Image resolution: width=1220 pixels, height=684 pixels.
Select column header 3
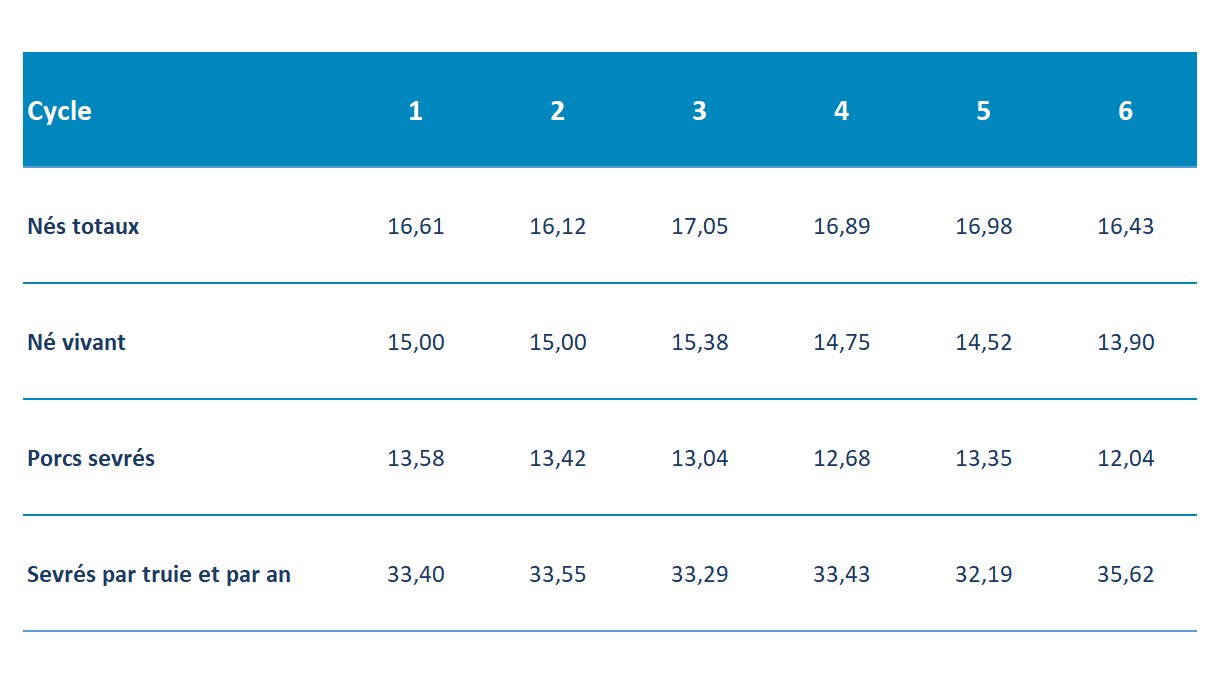coord(699,111)
